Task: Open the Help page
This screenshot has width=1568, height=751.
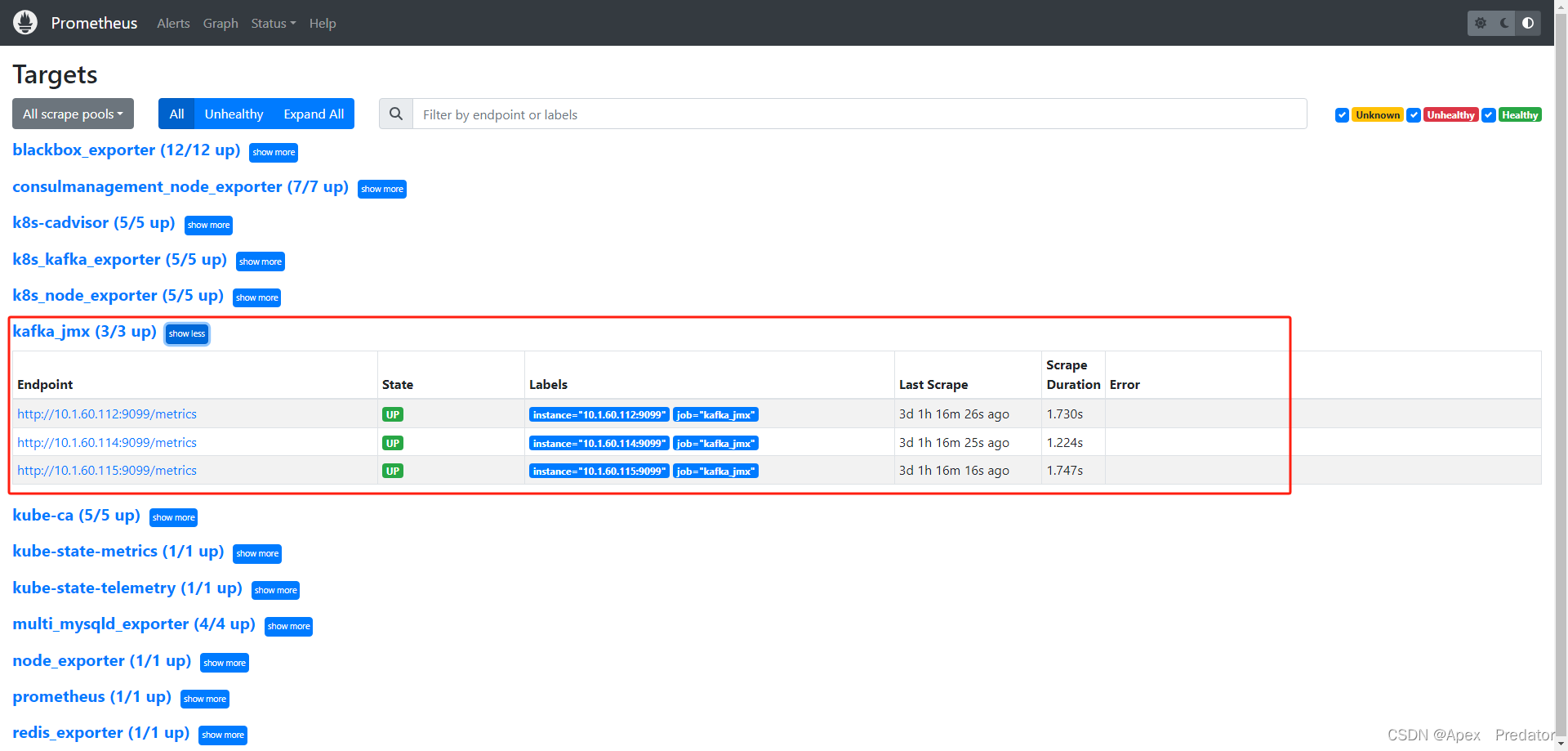Action: [x=323, y=23]
